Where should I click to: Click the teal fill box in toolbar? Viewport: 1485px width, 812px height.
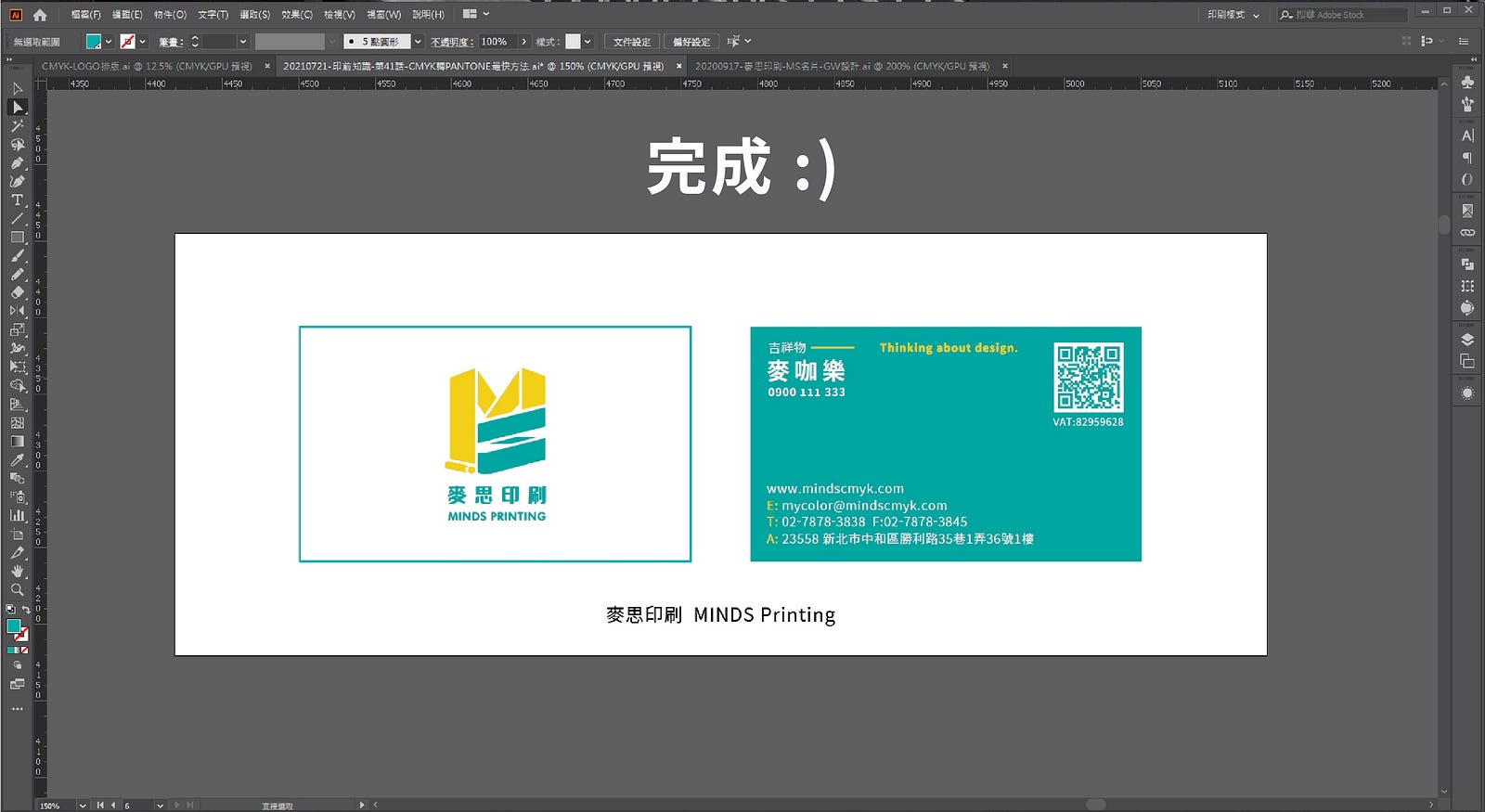[13, 626]
